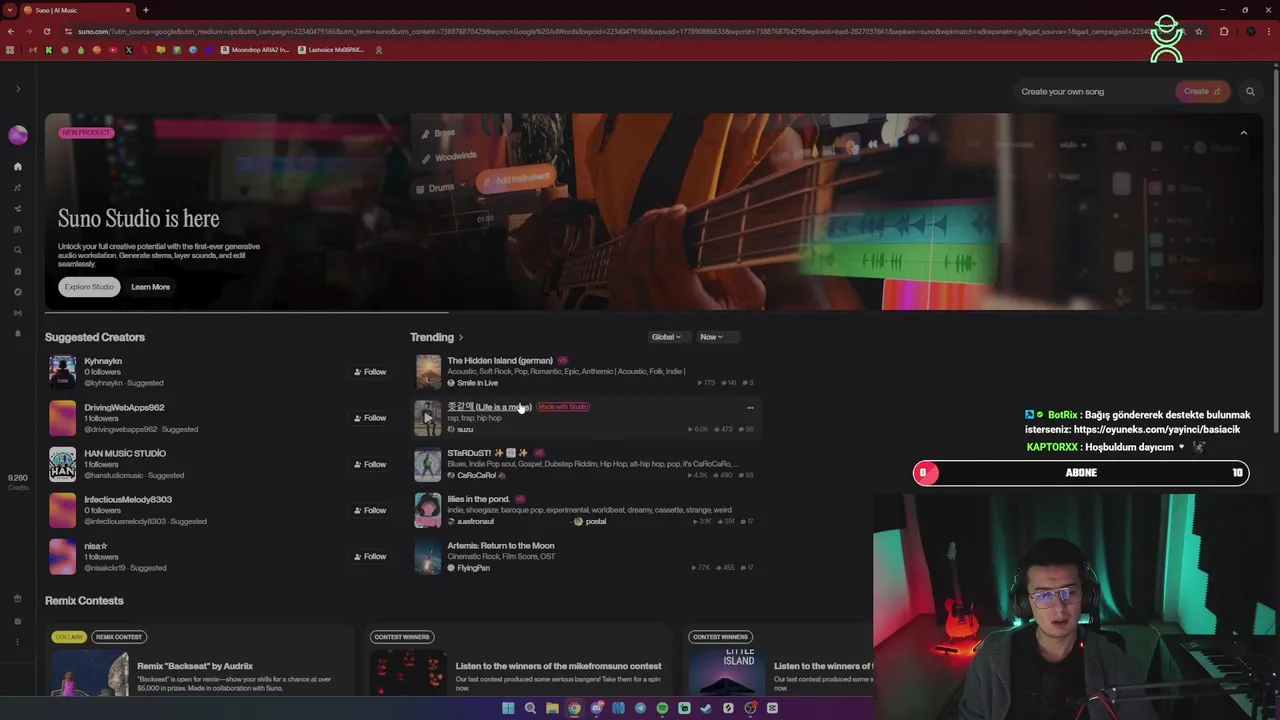Viewport: 1280px width, 720px height.
Task: Click 'Made with Studio' tag
Action: click(x=563, y=407)
